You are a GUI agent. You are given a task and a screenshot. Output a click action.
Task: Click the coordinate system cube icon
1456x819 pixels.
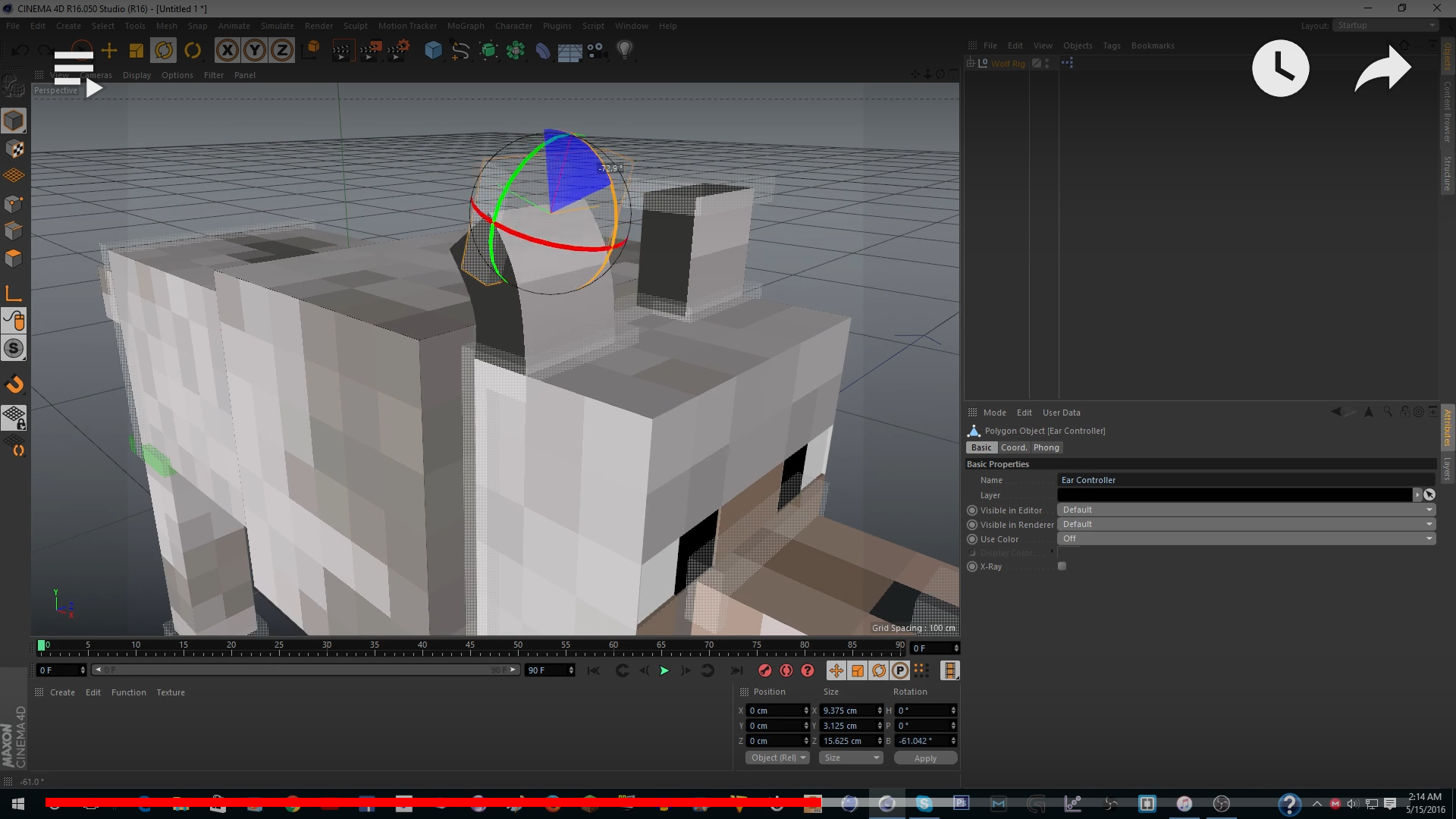pyautogui.click(x=311, y=50)
